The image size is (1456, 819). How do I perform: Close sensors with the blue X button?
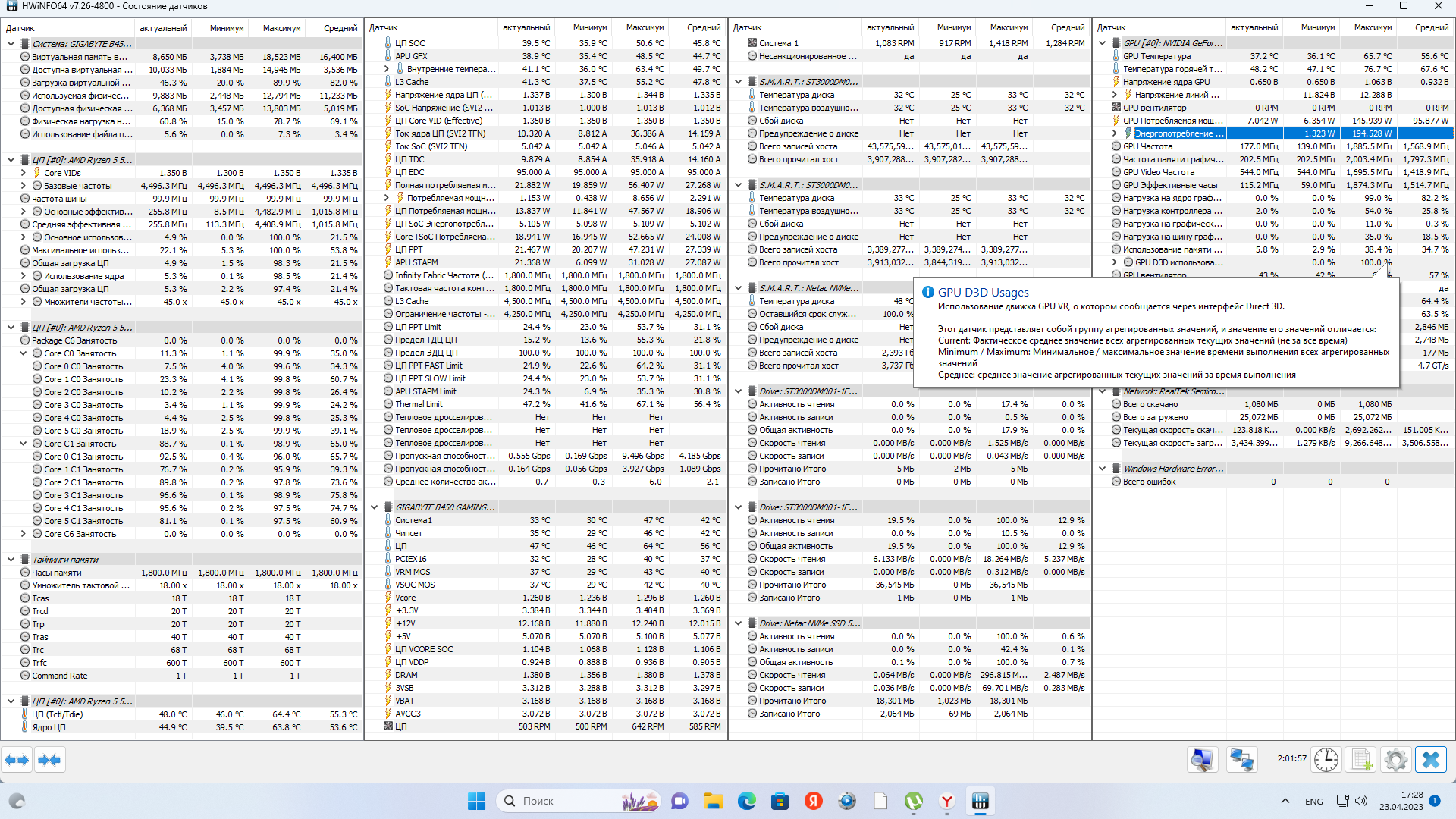1431,760
